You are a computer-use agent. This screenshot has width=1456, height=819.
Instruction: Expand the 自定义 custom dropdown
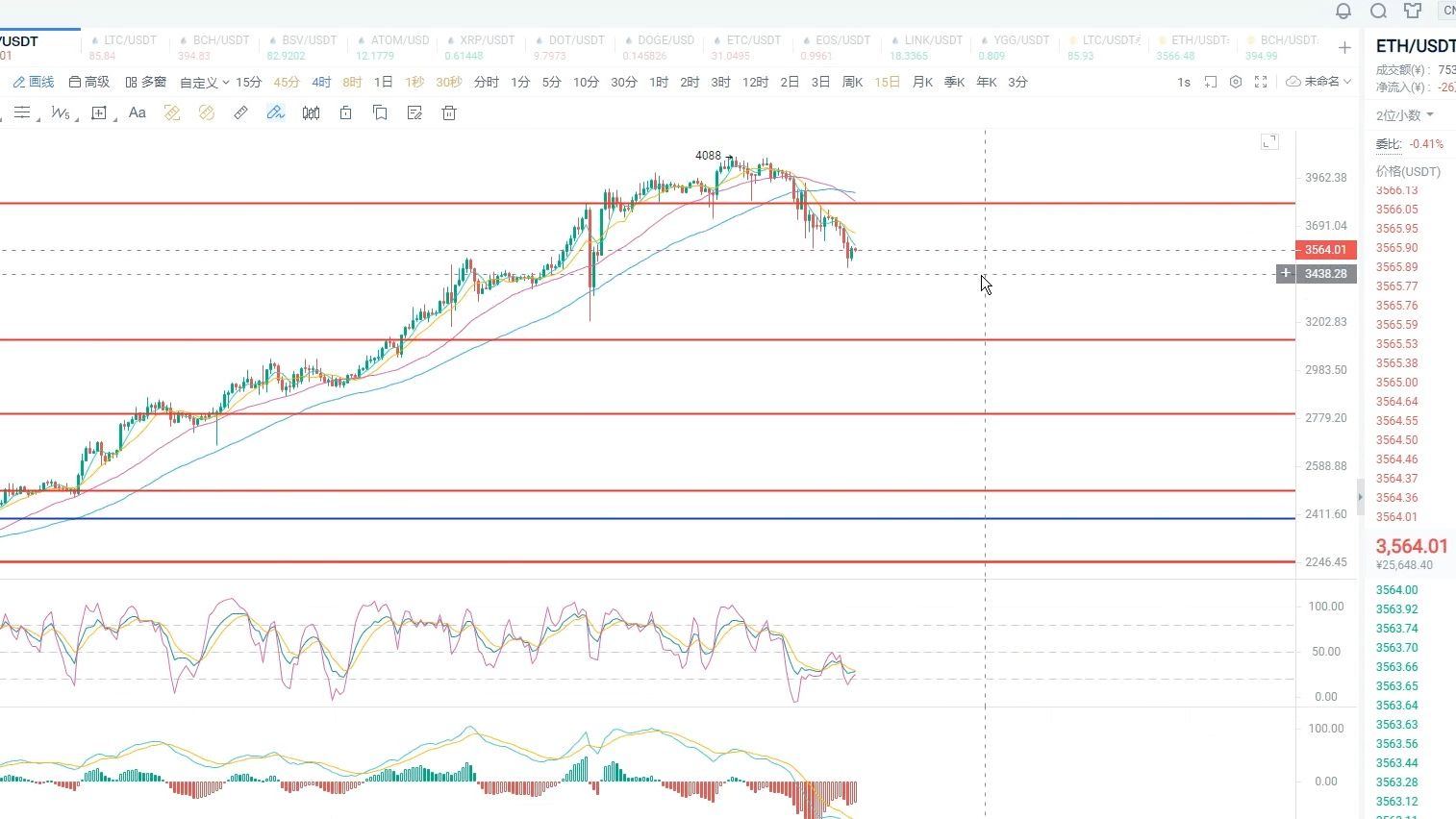point(205,83)
